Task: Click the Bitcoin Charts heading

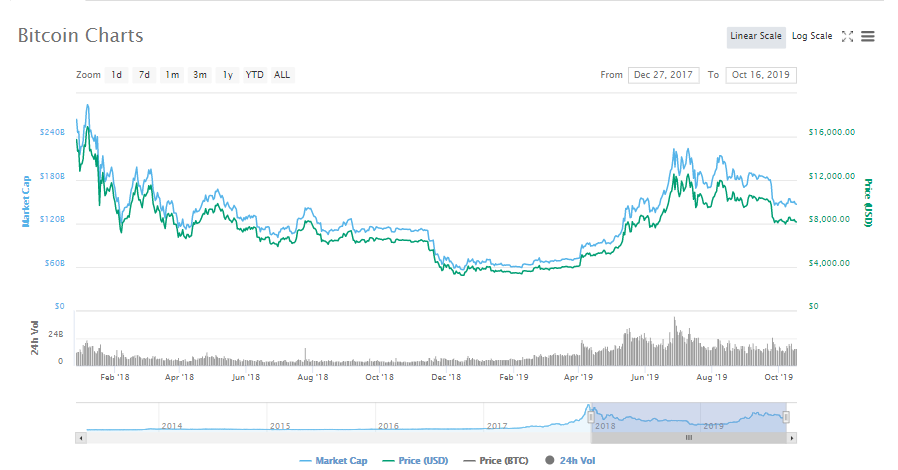Action: [80, 35]
